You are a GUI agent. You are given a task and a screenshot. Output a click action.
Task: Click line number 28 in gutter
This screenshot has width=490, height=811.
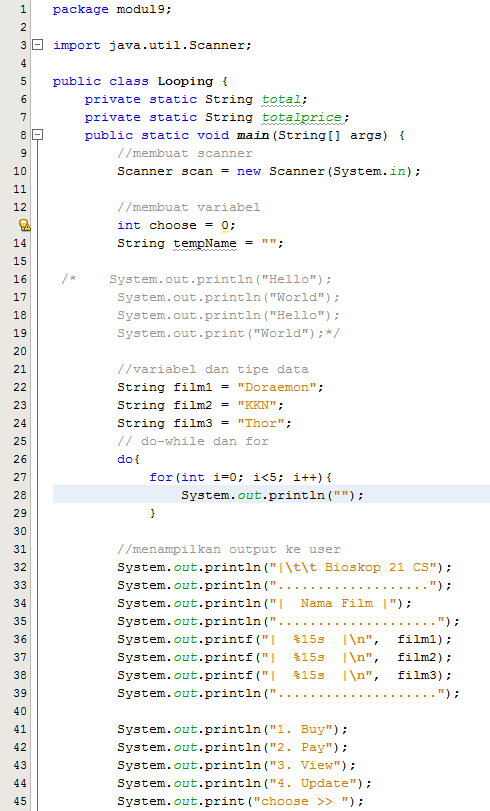[20, 495]
